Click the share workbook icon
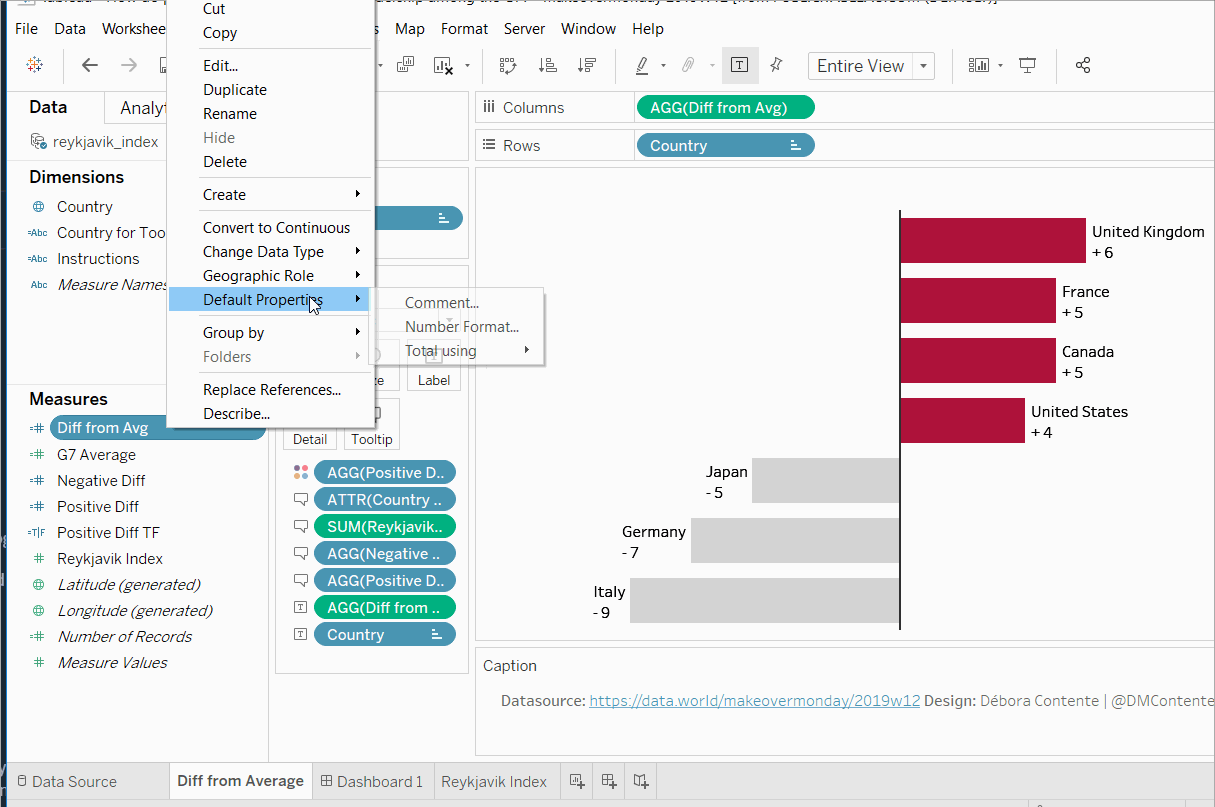The height and width of the screenshot is (807, 1215). (x=1082, y=66)
